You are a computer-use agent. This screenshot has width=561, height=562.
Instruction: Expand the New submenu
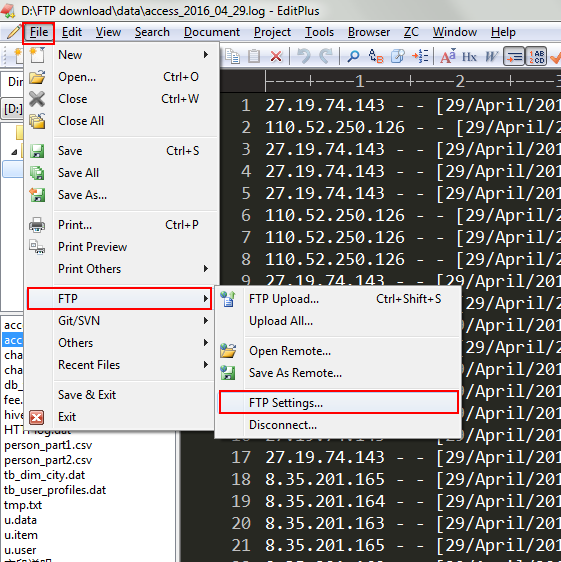point(122,55)
